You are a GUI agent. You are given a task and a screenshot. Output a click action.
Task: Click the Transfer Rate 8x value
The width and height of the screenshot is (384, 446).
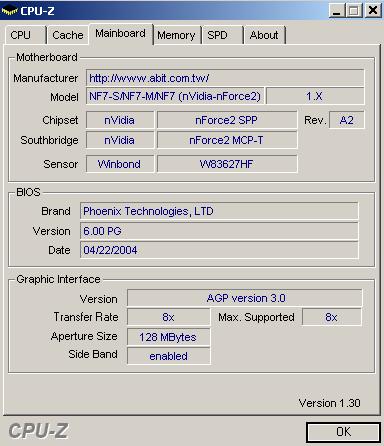coord(168,317)
